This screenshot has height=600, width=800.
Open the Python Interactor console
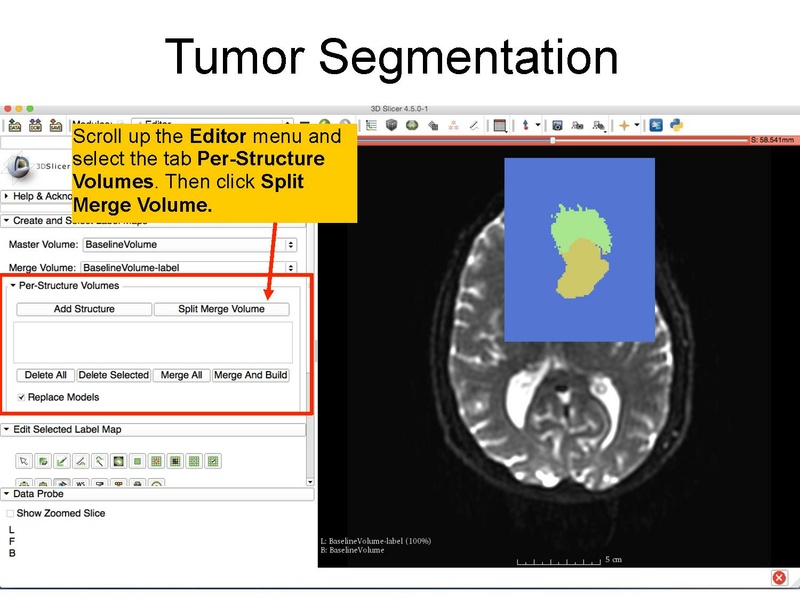click(677, 124)
